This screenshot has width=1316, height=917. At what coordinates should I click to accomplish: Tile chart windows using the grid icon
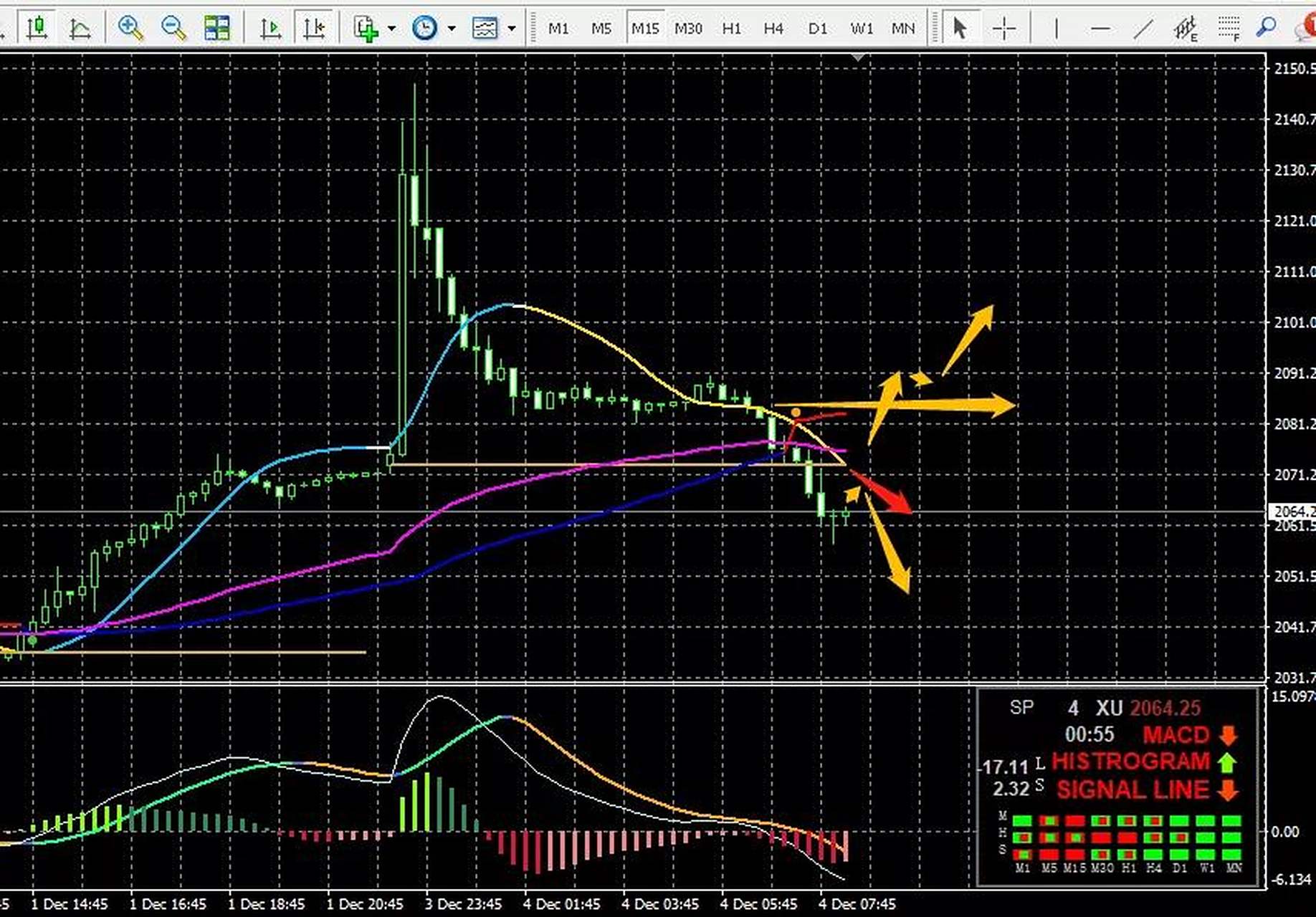[x=216, y=28]
